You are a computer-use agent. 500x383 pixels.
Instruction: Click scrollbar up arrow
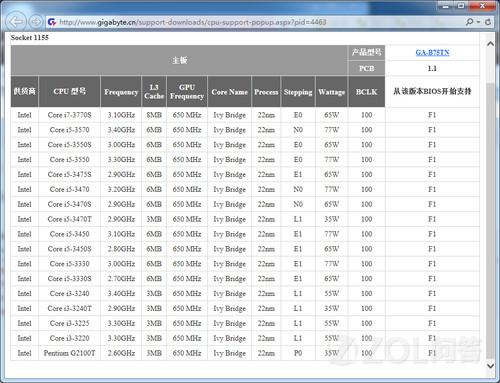(490, 44)
